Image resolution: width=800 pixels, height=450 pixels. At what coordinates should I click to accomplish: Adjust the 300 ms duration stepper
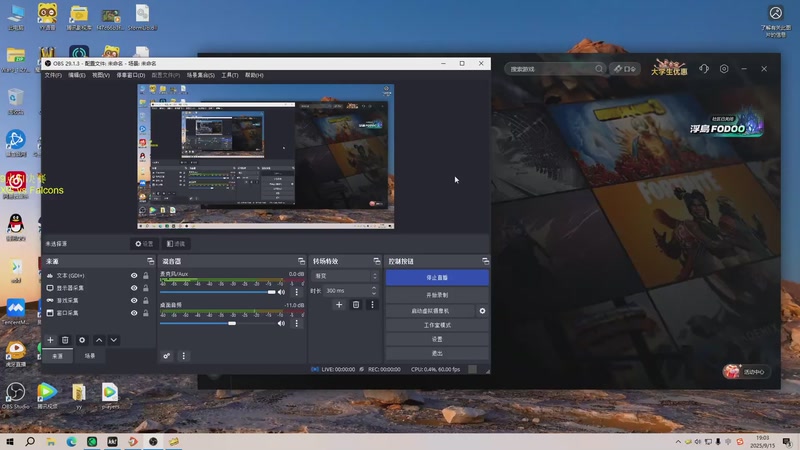tap(374, 291)
